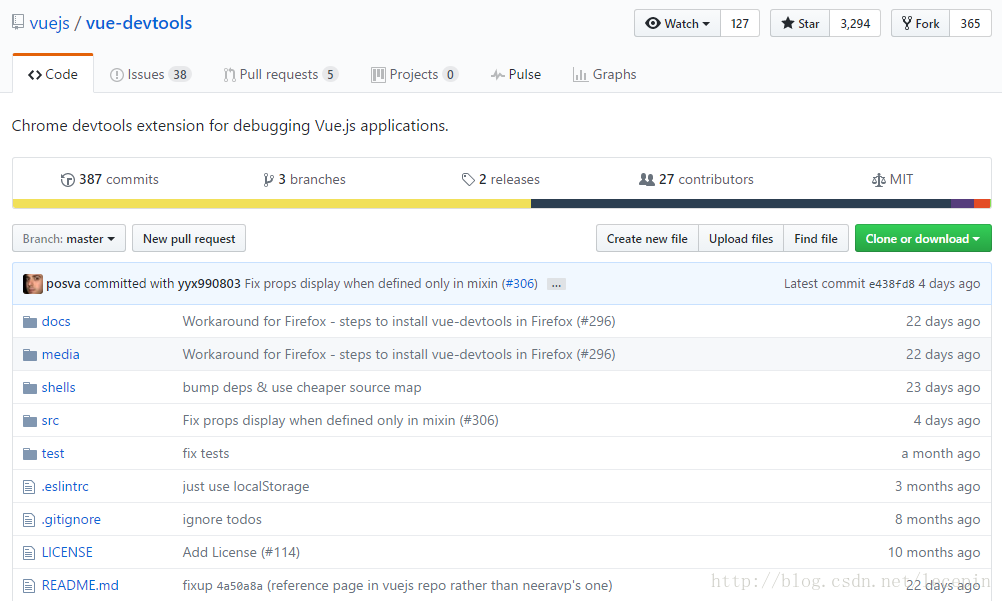
Task: Click the Upload files button
Action: pos(741,238)
